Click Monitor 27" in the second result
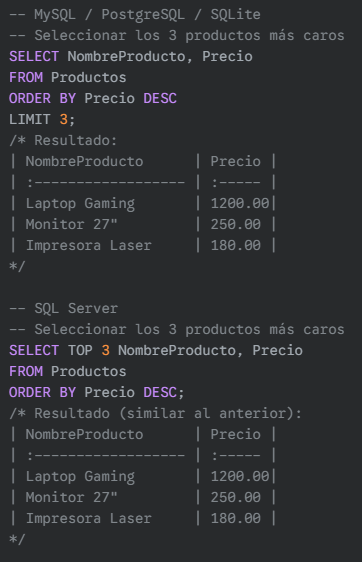Image resolution: width=362 pixels, height=562 pixels. (x=71, y=497)
